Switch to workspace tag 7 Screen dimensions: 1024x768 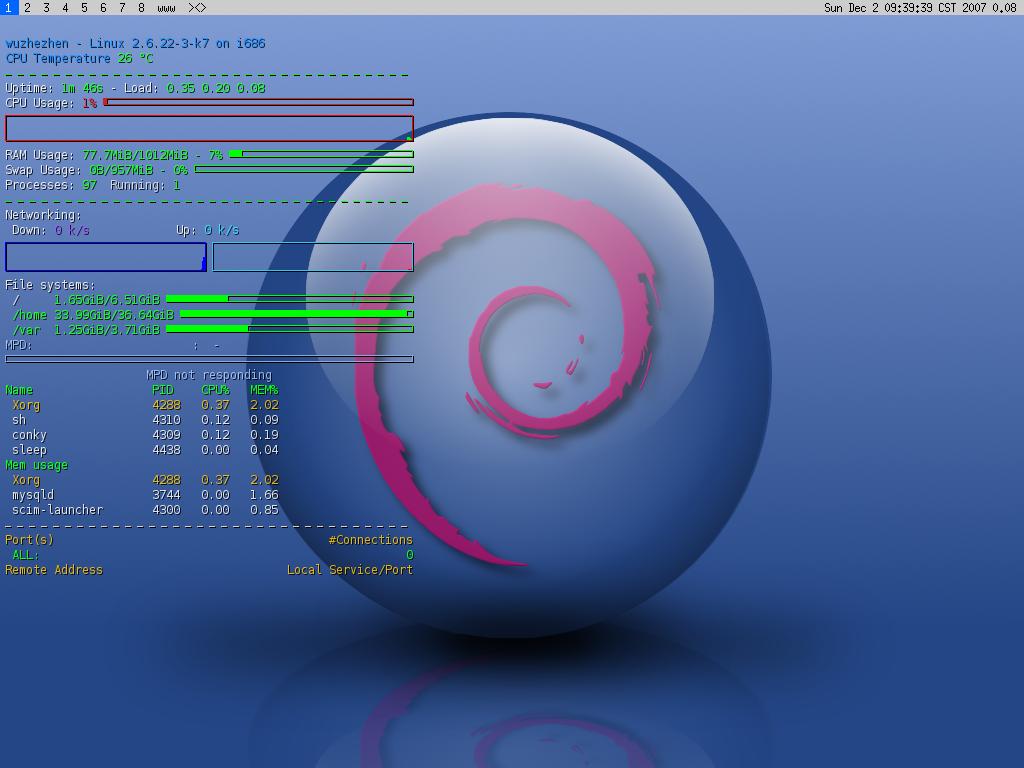coord(122,8)
